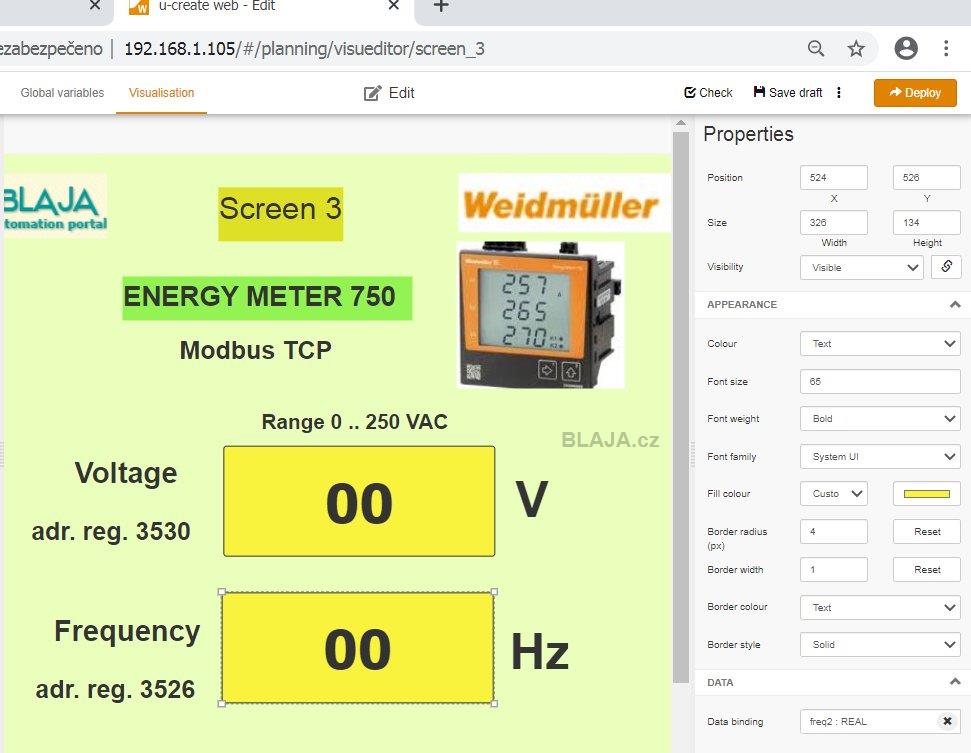This screenshot has height=753, width=971.
Task: Select the BLAJA automation portal logo
Action: [x=55, y=207]
